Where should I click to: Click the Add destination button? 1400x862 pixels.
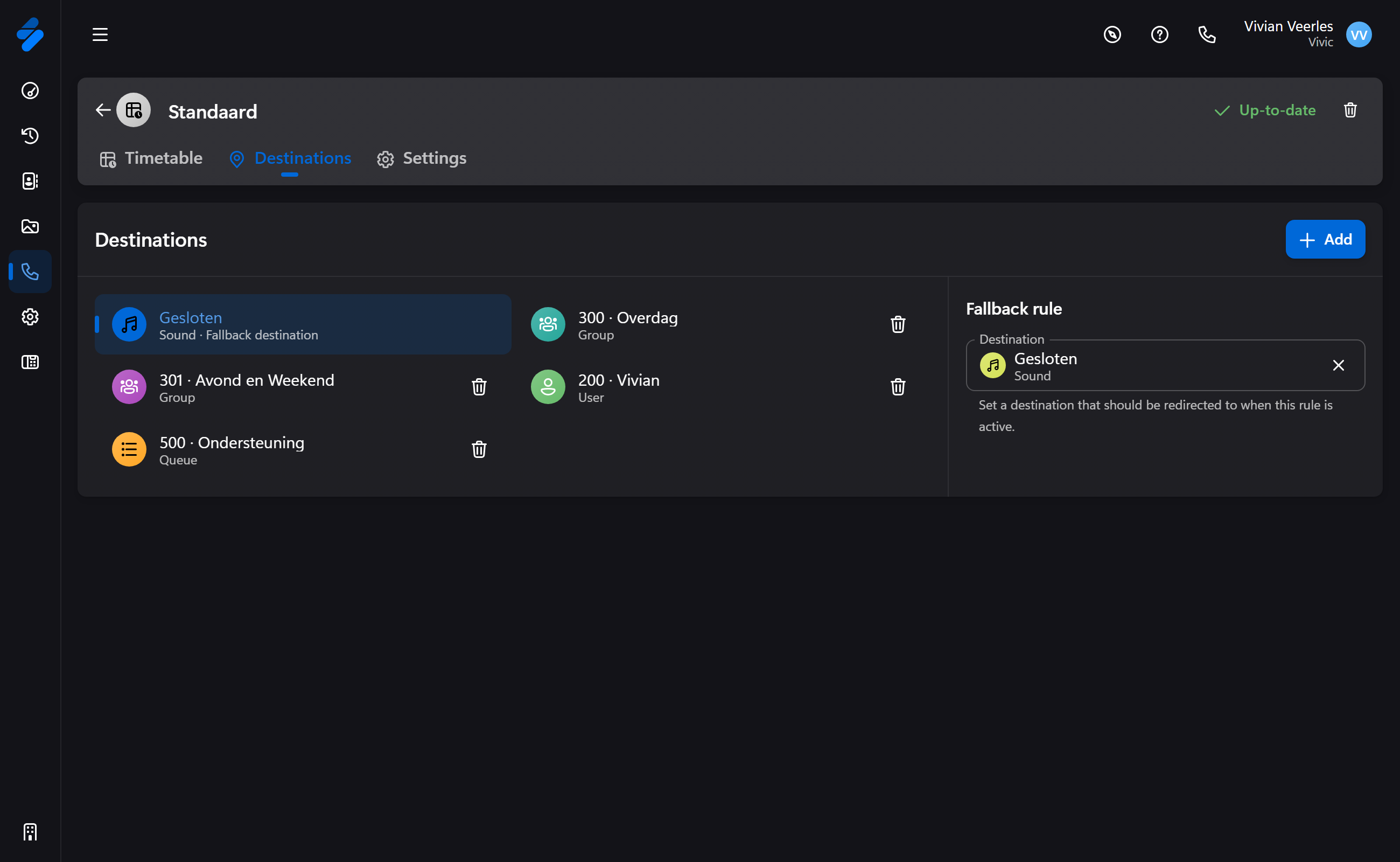[1325, 239]
